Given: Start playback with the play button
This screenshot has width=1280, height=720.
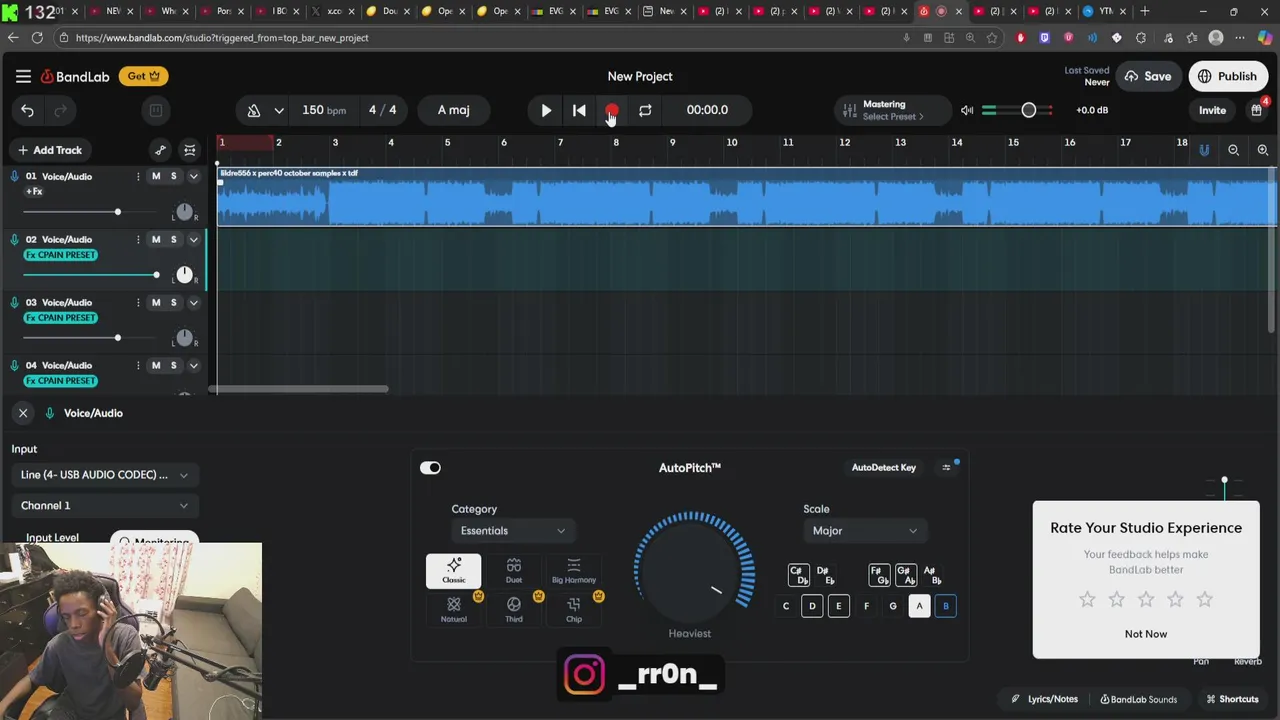Looking at the screenshot, I should [546, 110].
